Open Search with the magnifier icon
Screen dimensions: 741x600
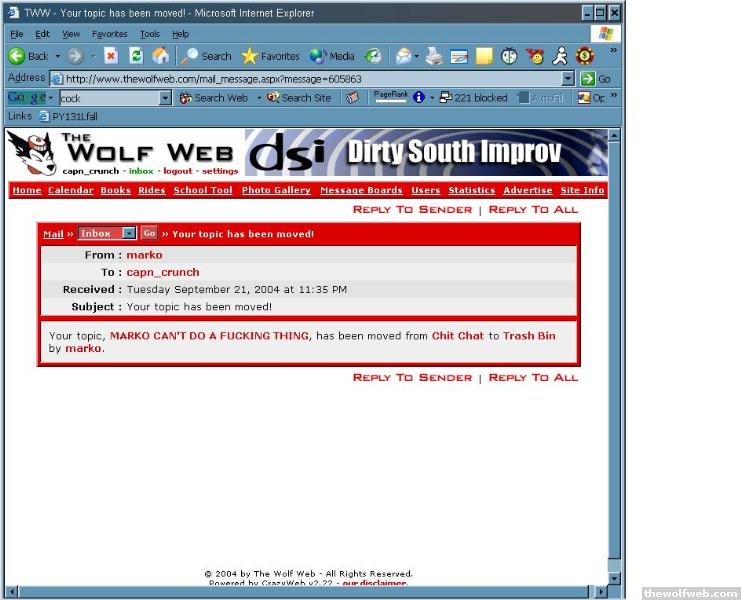click(x=207, y=56)
